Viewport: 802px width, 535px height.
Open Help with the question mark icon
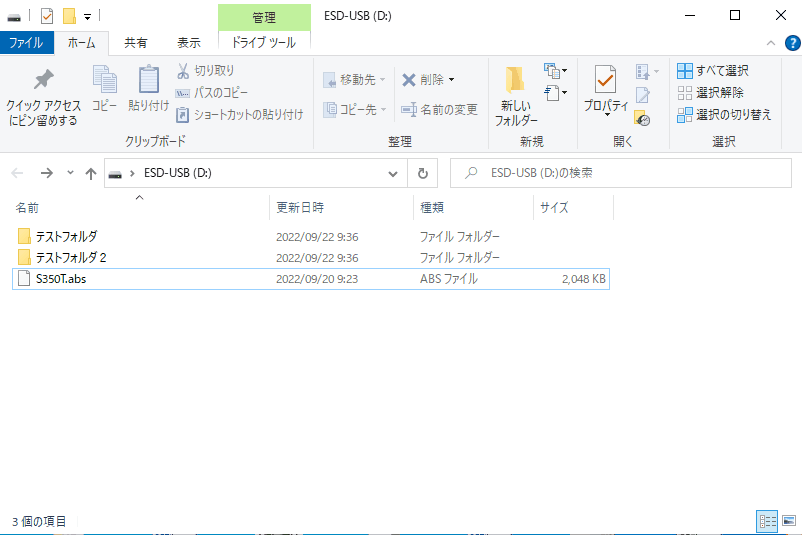(x=792, y=43)
